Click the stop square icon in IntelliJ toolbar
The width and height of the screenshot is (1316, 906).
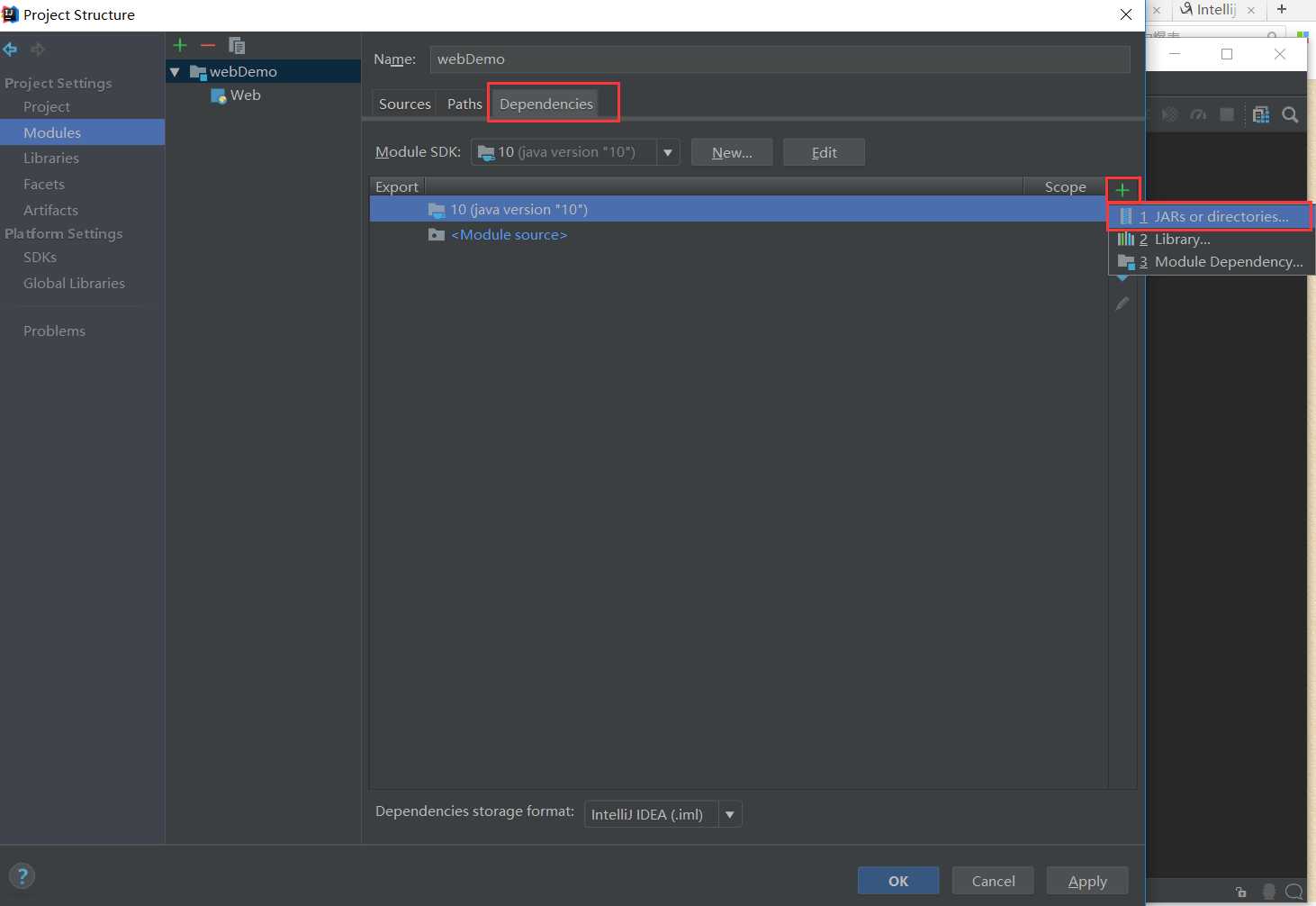(x=1227, y=114)
